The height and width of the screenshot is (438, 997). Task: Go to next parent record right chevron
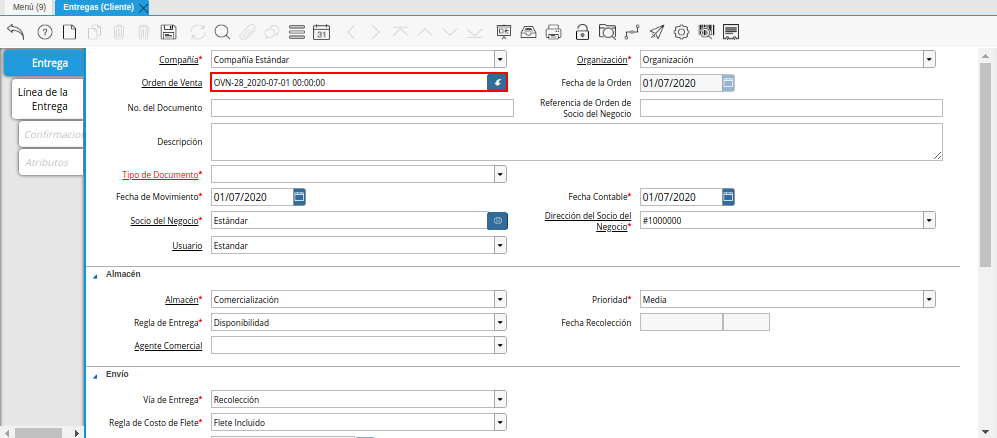click(x=375, y=32)
